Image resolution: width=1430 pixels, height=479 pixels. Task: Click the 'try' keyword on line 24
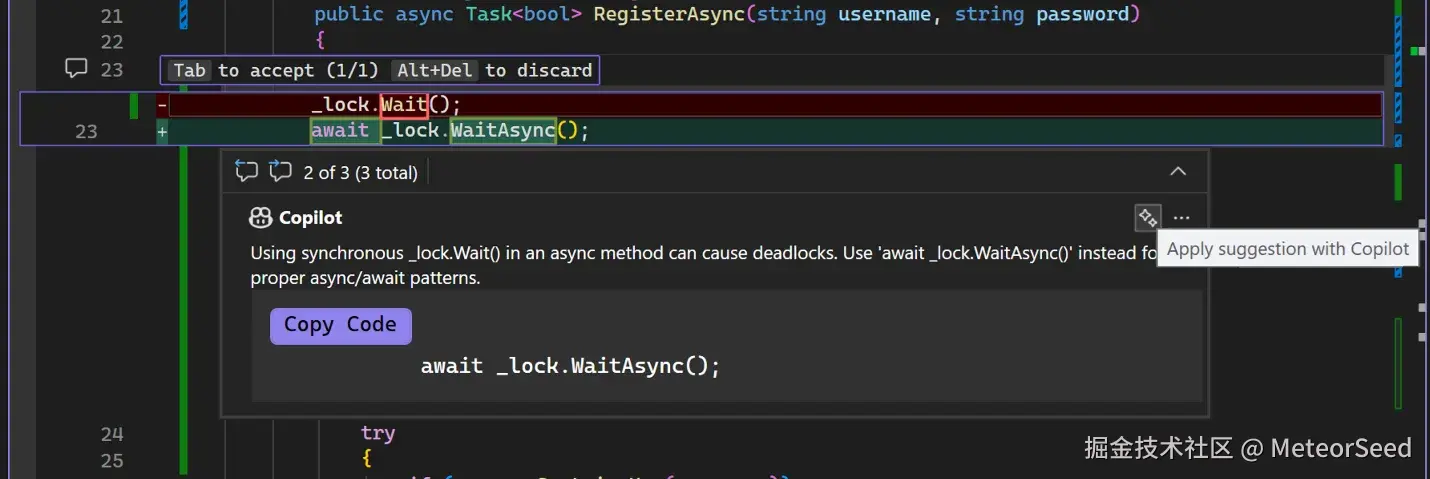click(x=378, y=434)
